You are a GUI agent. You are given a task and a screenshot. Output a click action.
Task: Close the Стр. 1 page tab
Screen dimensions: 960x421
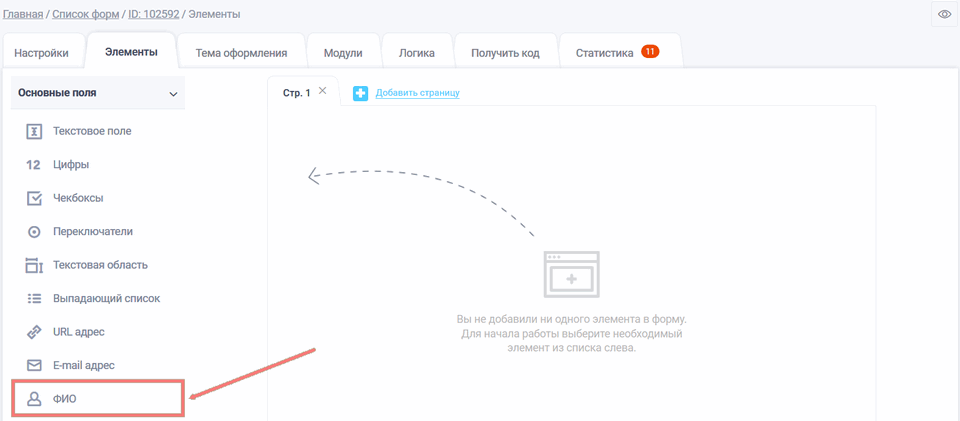[322, 91]
